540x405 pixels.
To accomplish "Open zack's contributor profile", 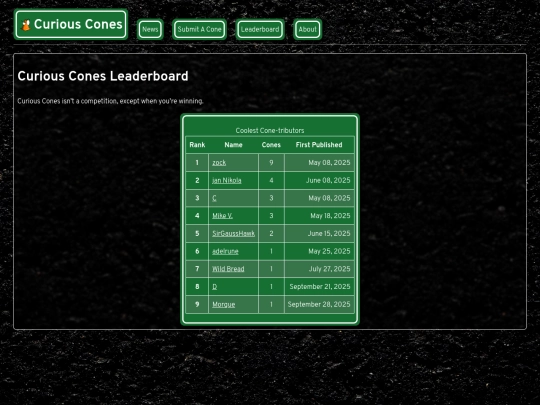I will [219, 163].
